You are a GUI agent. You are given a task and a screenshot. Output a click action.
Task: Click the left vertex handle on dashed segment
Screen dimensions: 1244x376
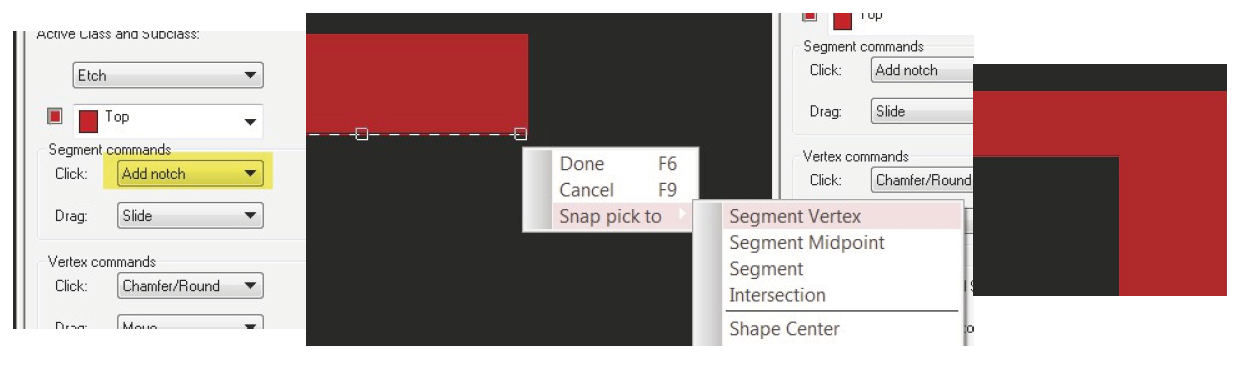pos(362,134)
